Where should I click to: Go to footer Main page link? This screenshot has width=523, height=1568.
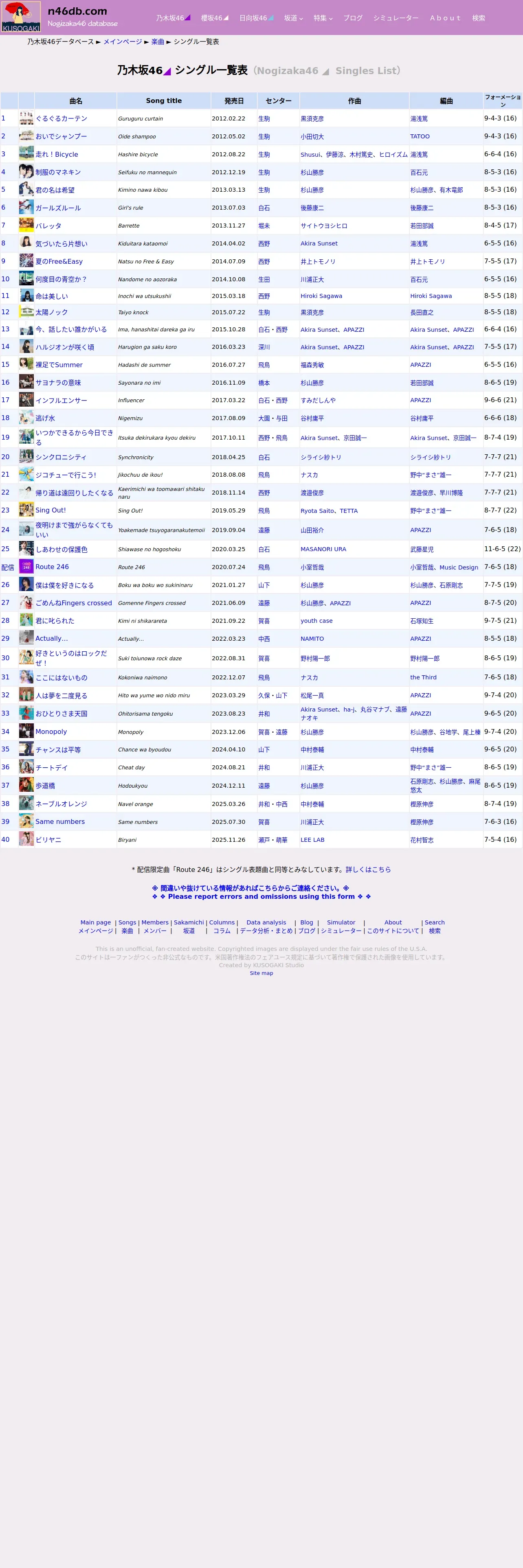[x=96, y=922]
